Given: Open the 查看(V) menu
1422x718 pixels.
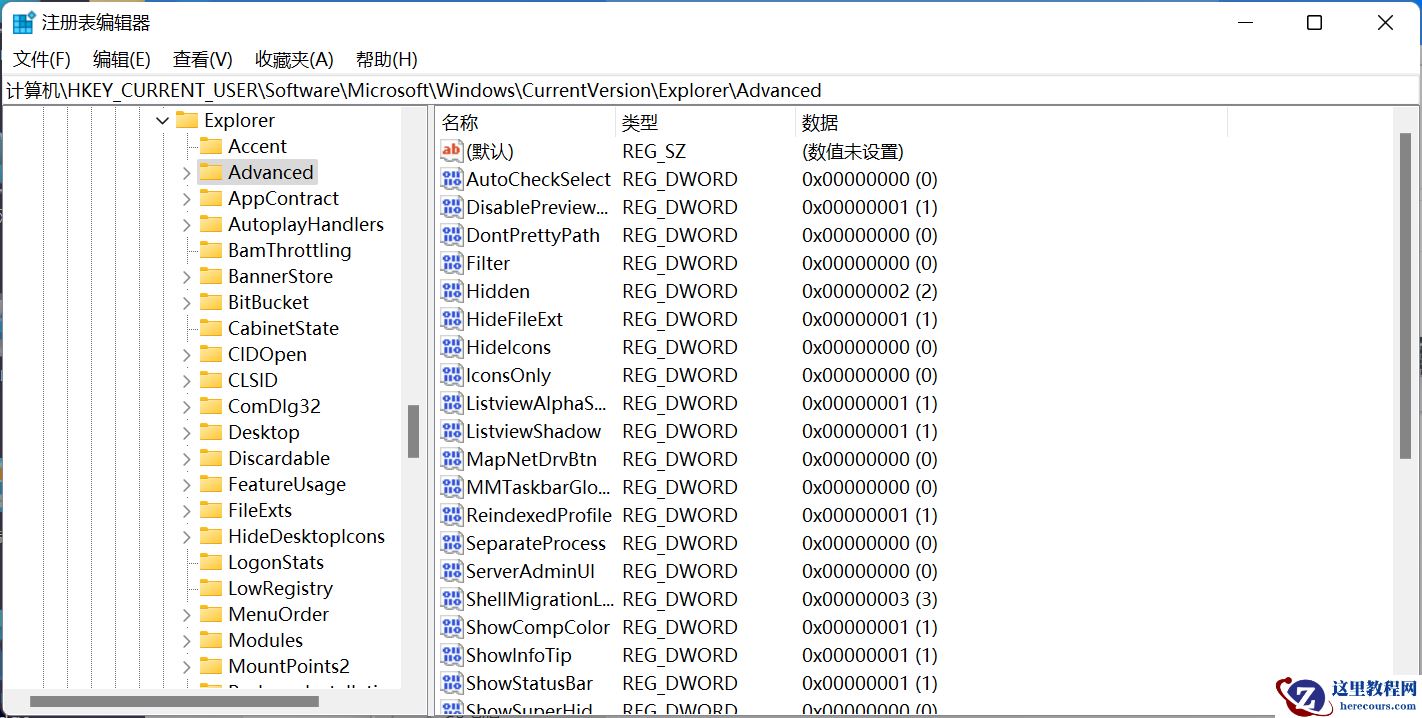Looking at the screenshot, I should click(x=202, y=59).
